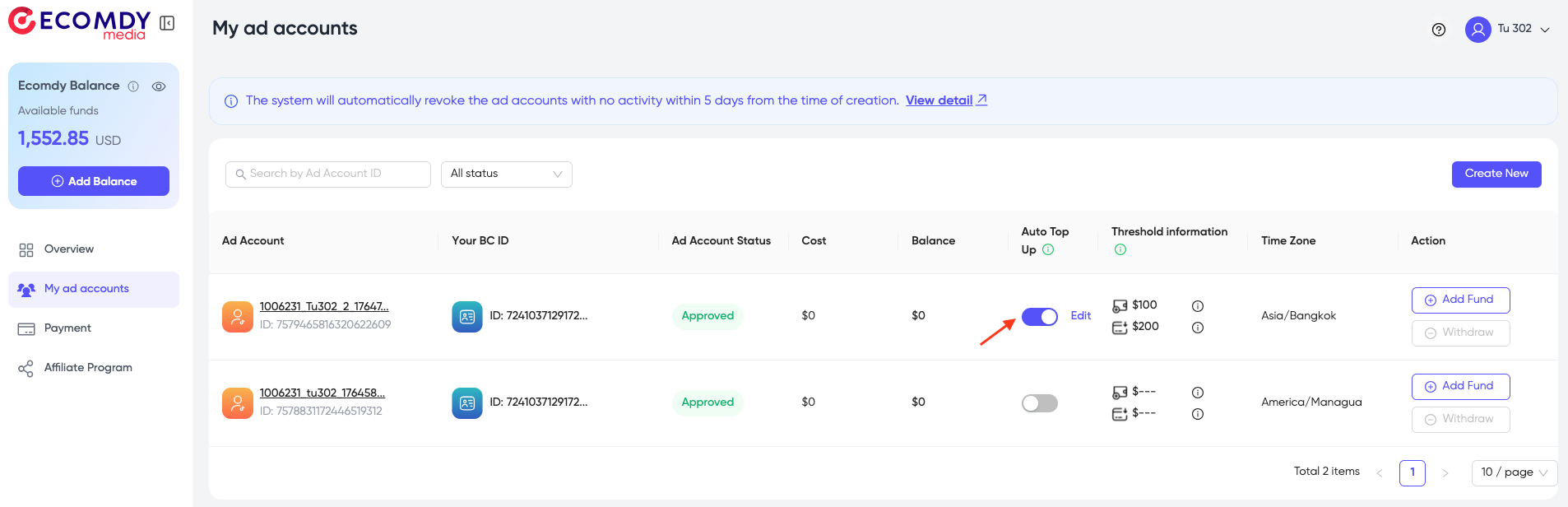Open Affiliate Program in the sidebar
The image size is (1568, 507).
point(88,368)
